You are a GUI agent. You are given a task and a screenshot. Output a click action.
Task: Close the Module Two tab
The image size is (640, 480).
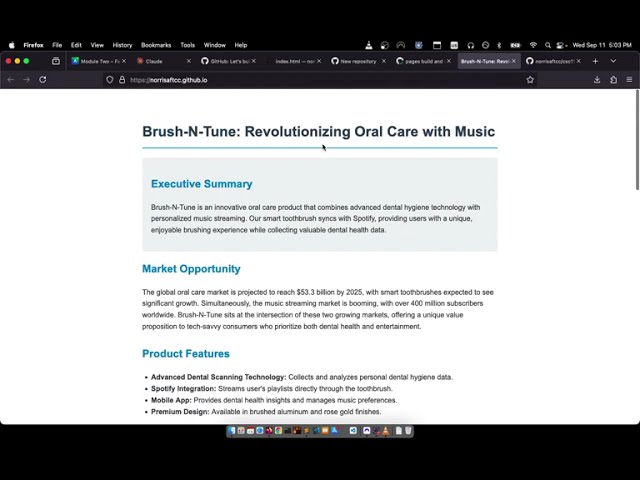pyautogui.click(x=124, y=61)
